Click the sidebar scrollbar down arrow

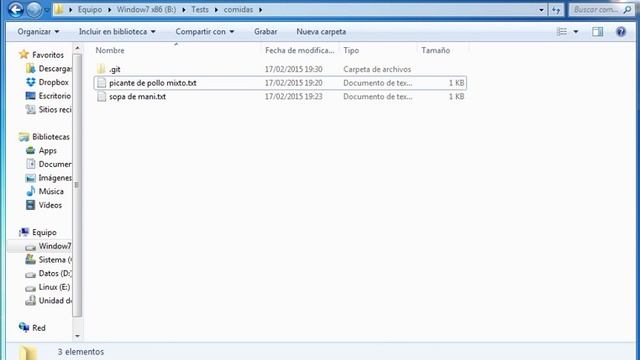tap(77, 336)
